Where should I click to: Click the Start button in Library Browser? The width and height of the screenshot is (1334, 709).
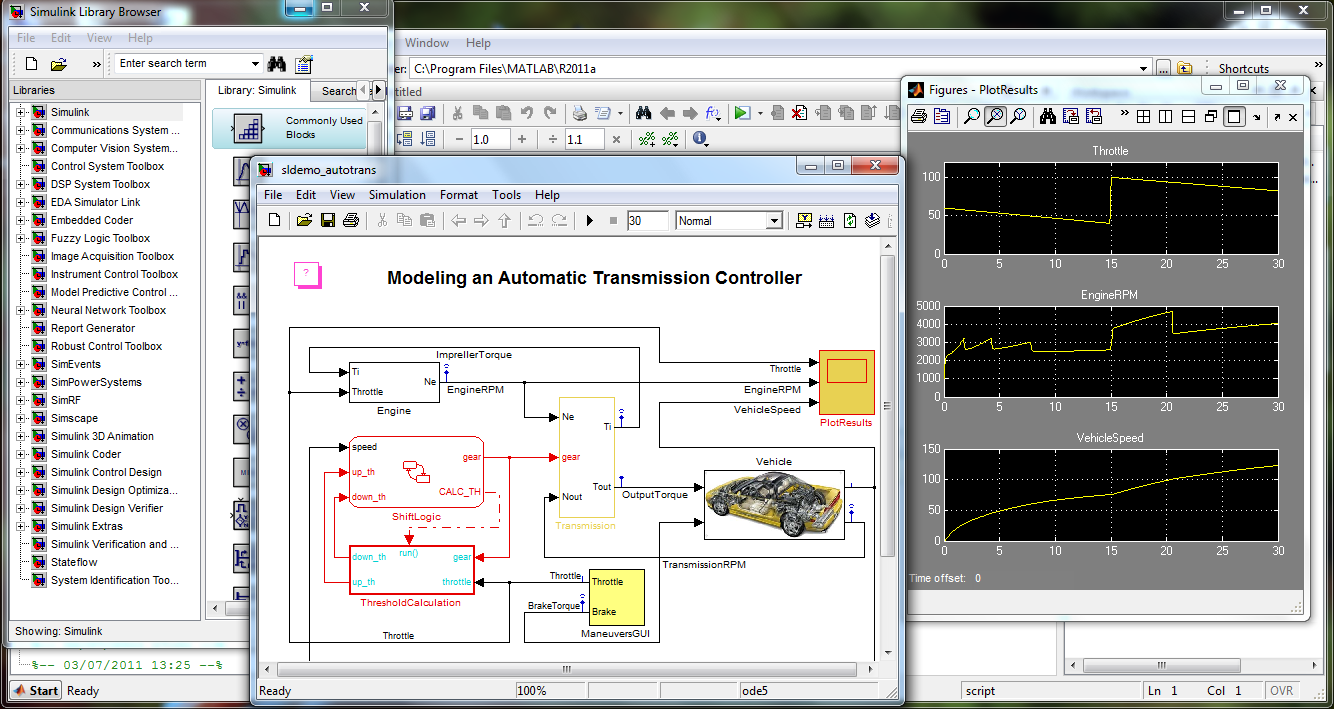[x=35, y=690]
